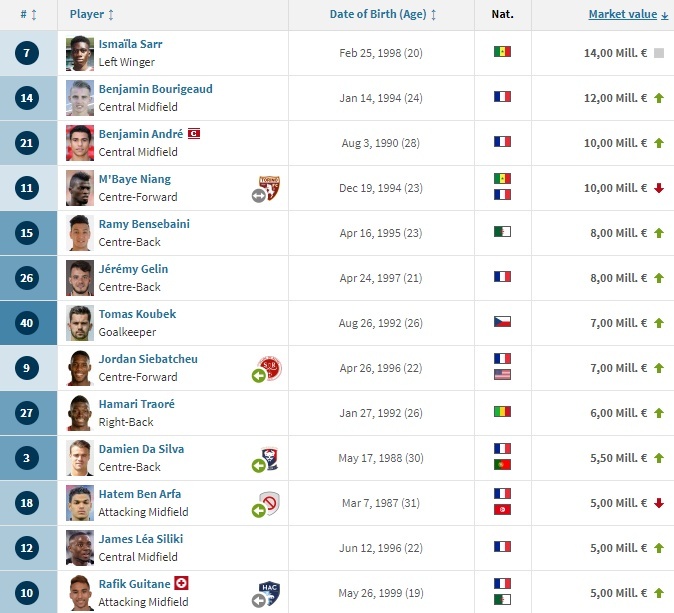Click Tomas Koubek's player photo thumbnail
This screenshot has height=613, width=674.
(79, 322)
